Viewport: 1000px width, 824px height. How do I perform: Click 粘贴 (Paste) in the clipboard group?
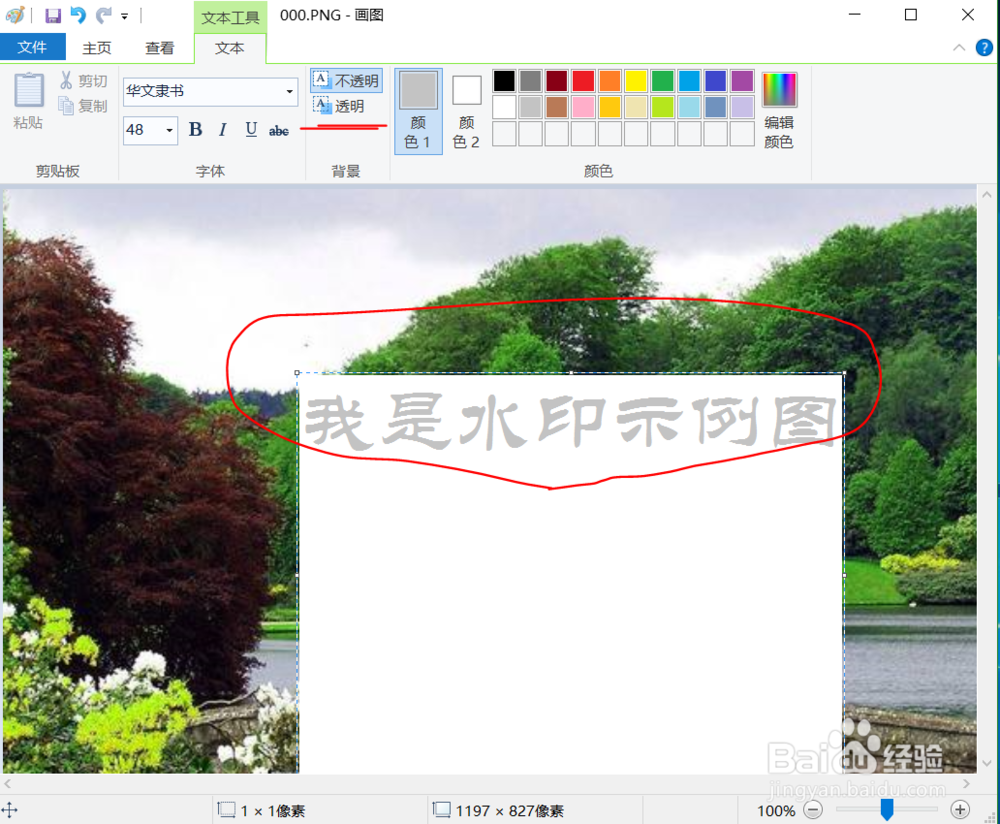click(x=28, y=100)
